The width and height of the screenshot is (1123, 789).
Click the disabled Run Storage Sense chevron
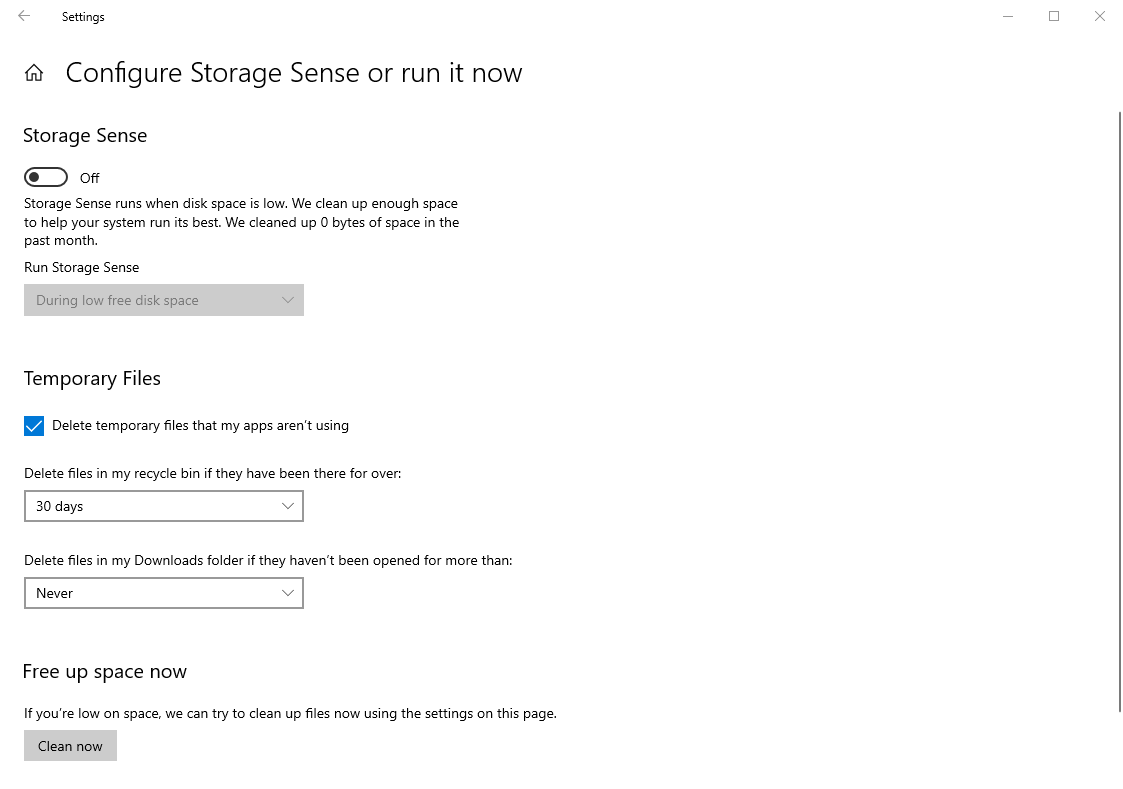tap(289, 300)
